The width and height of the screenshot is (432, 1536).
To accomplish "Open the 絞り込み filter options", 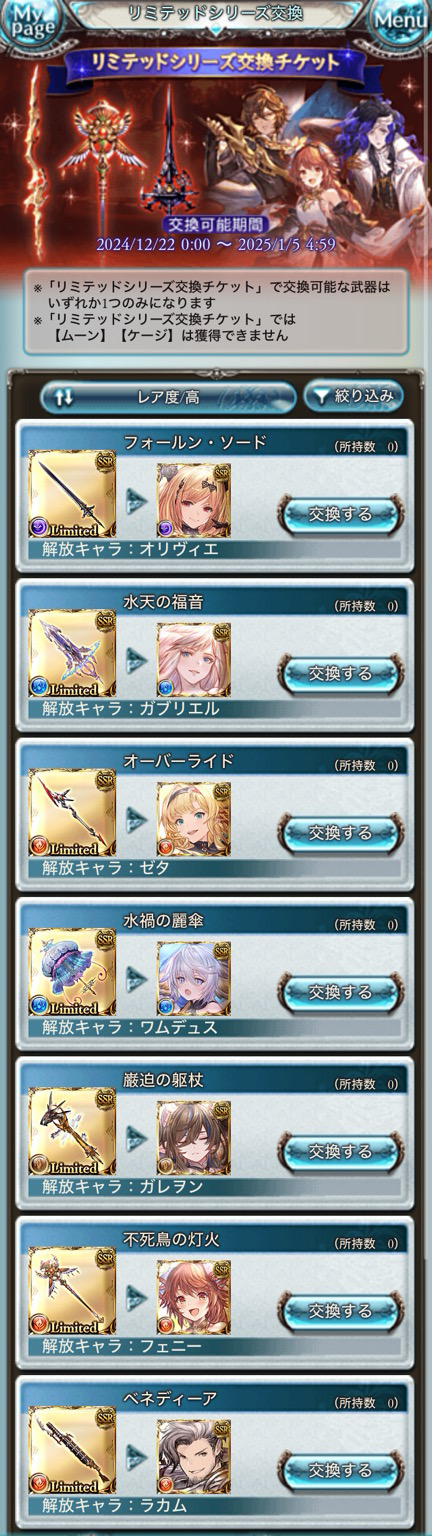I will (353, 396).
